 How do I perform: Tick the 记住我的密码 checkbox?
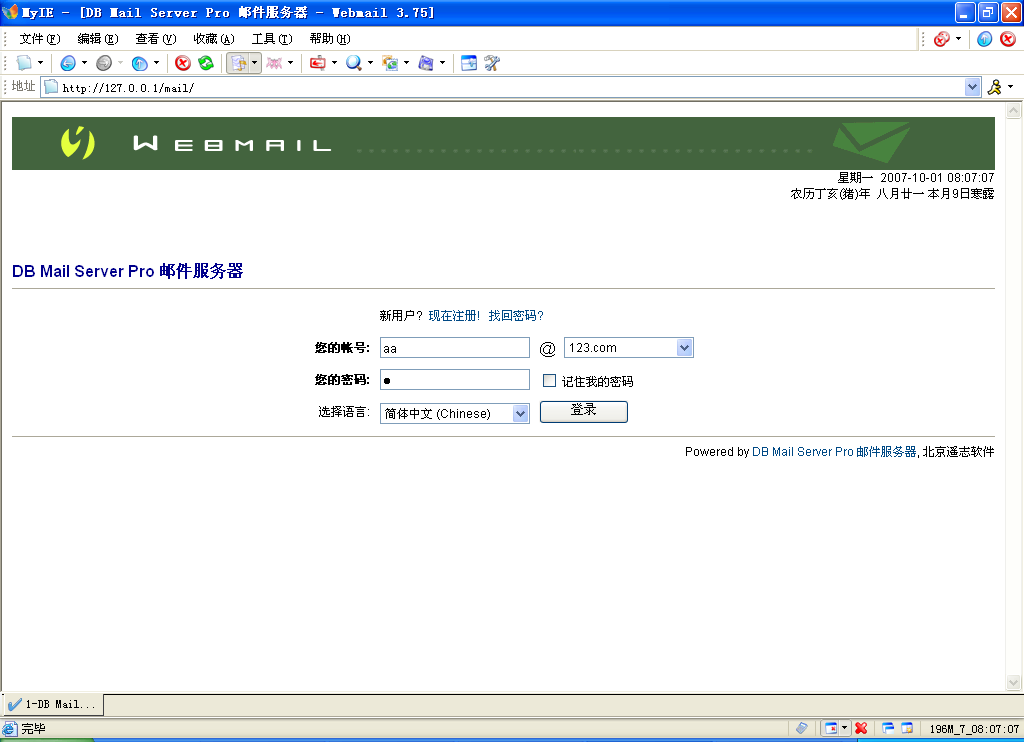pos(550,380)
